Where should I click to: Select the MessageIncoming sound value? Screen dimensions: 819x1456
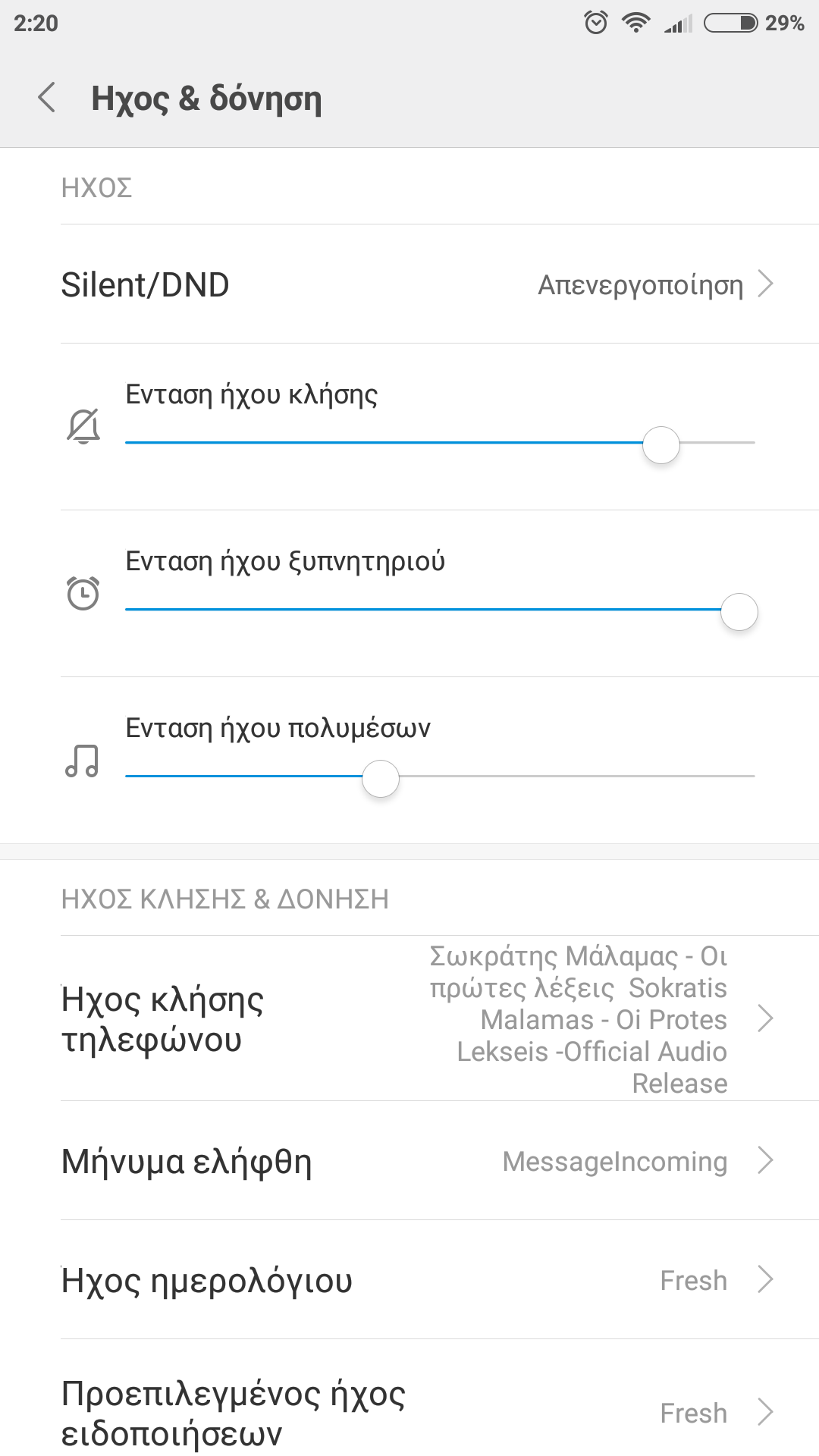click(x=614, y=1161)
